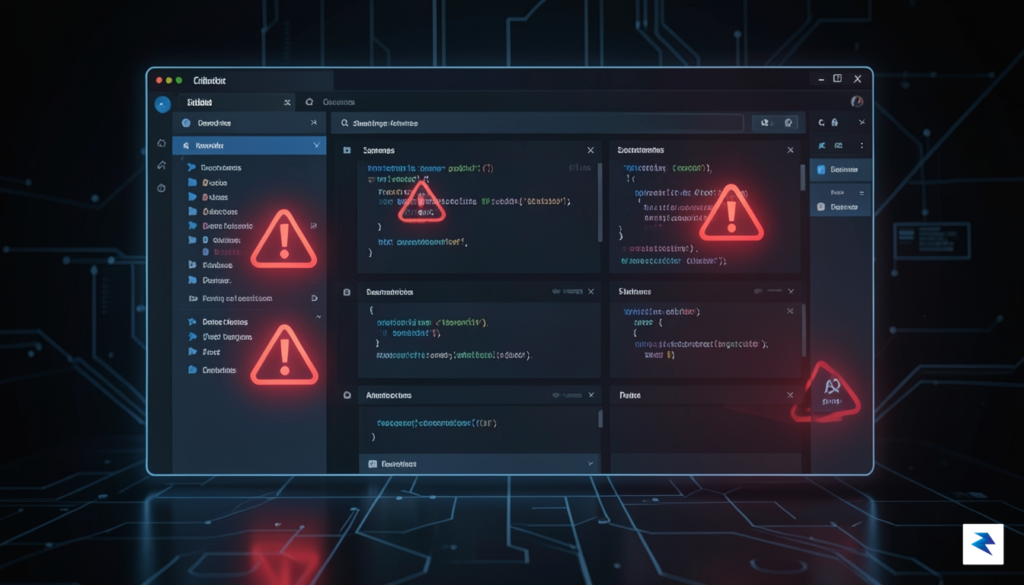Viewport: 1024px width, 585px height.
Task: Click the icon at the start of the bottom-left panel's footer bar
Action: point(372,464)
